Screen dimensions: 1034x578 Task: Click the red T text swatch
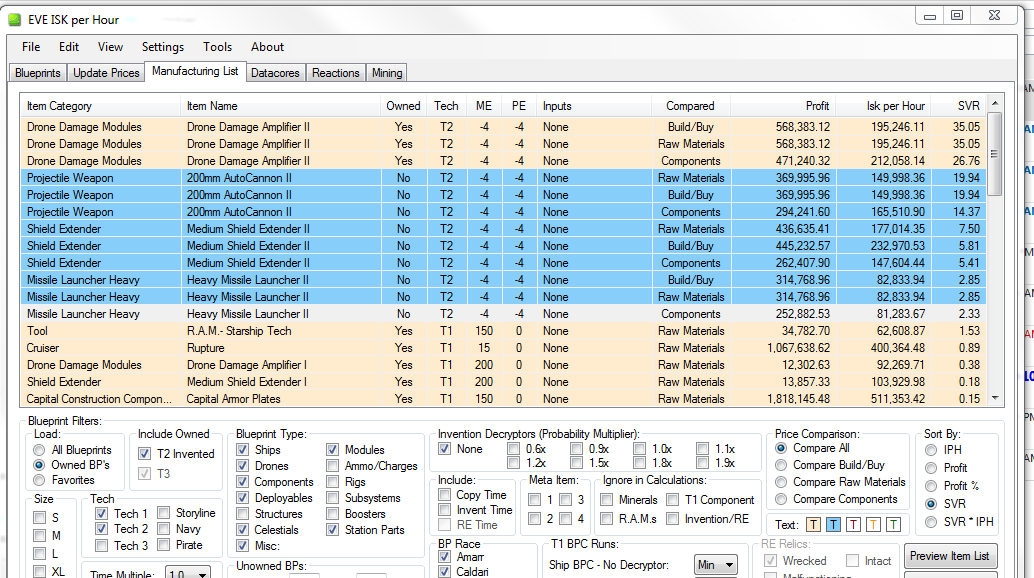pos(853,525)
